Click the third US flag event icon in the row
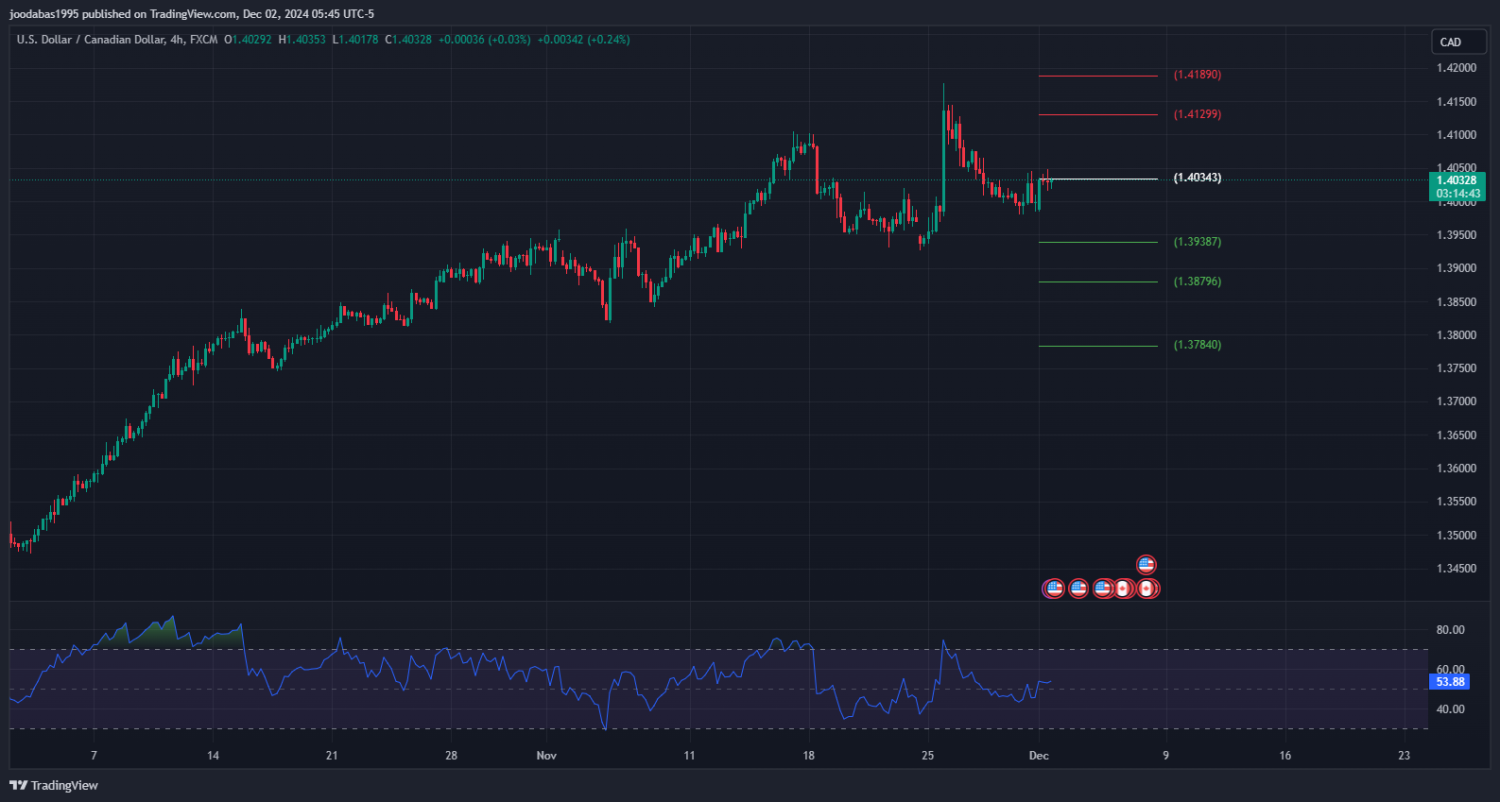This screenshot has height=802, width=1500. click(x=1102, y=589)
